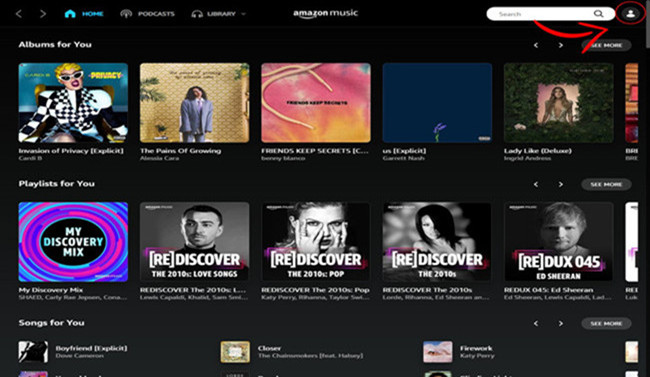
Task: Click Dove Cameron artist name
Action: point(80,355)
